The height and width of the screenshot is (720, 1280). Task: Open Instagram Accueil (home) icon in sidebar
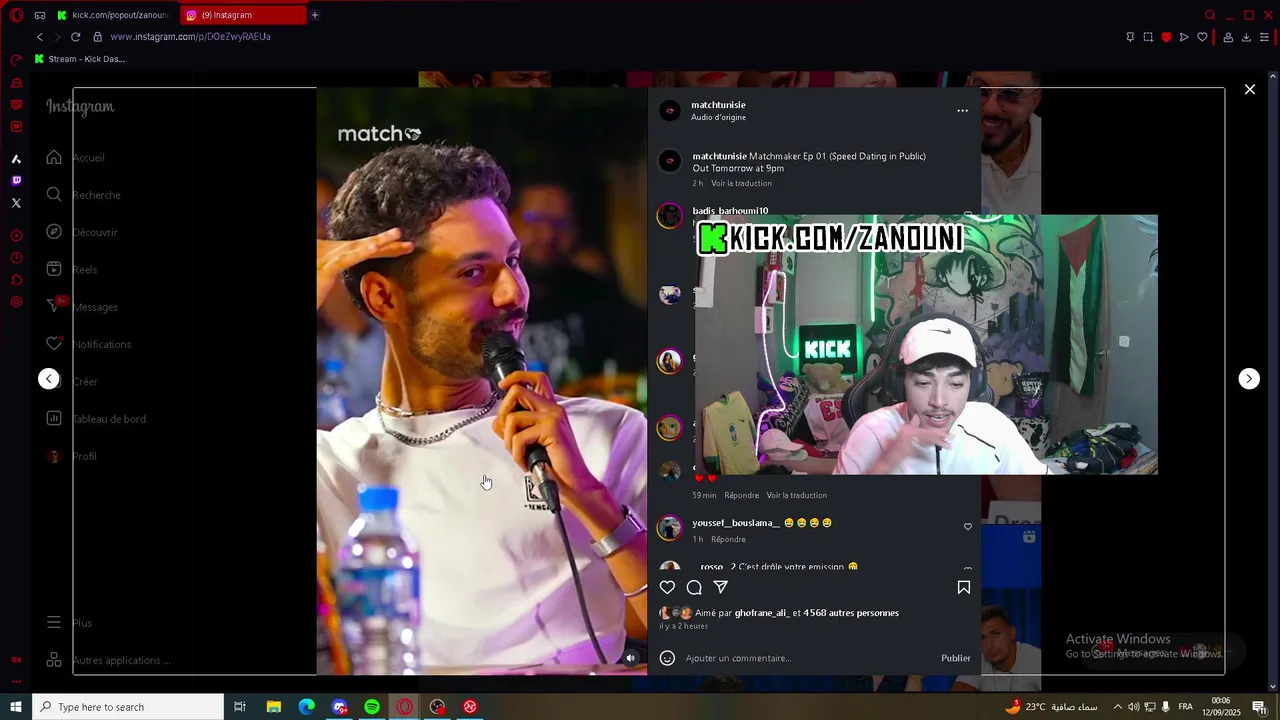(54, 157)
